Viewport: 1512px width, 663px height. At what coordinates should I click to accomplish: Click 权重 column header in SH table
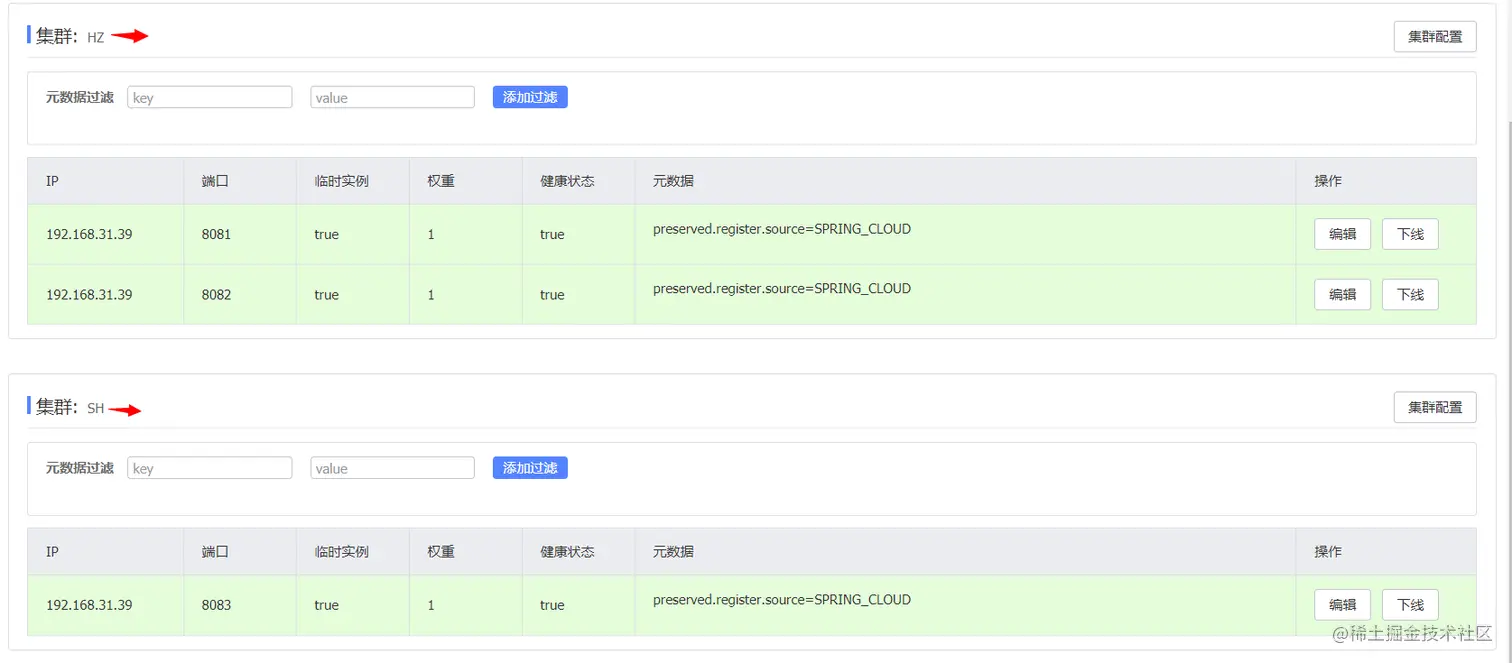point(441,552)
